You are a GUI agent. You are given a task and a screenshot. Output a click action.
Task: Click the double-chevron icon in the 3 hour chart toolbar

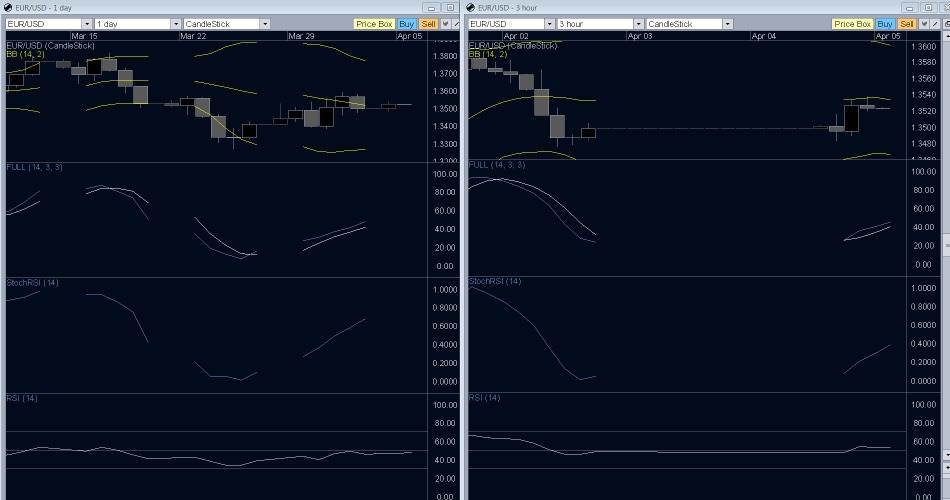tap(925, 23)
